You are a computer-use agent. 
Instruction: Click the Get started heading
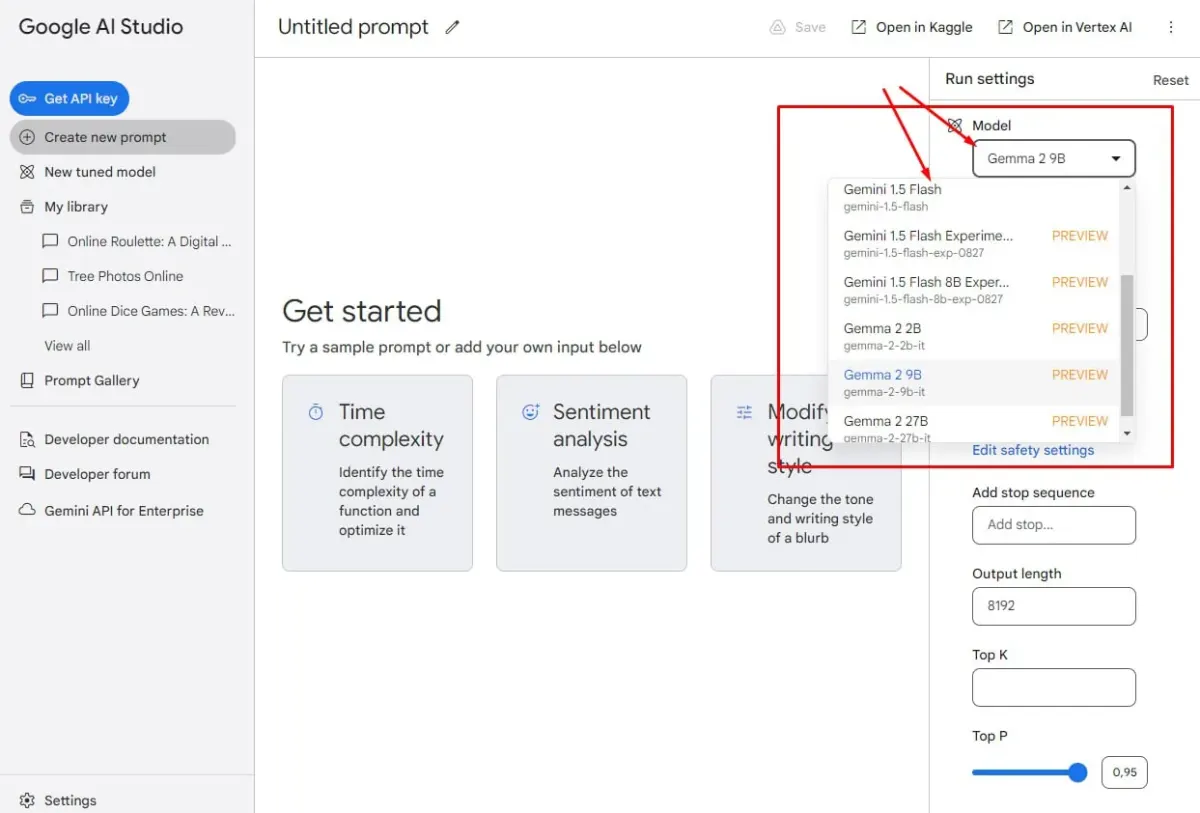click(x=362, y=311)
